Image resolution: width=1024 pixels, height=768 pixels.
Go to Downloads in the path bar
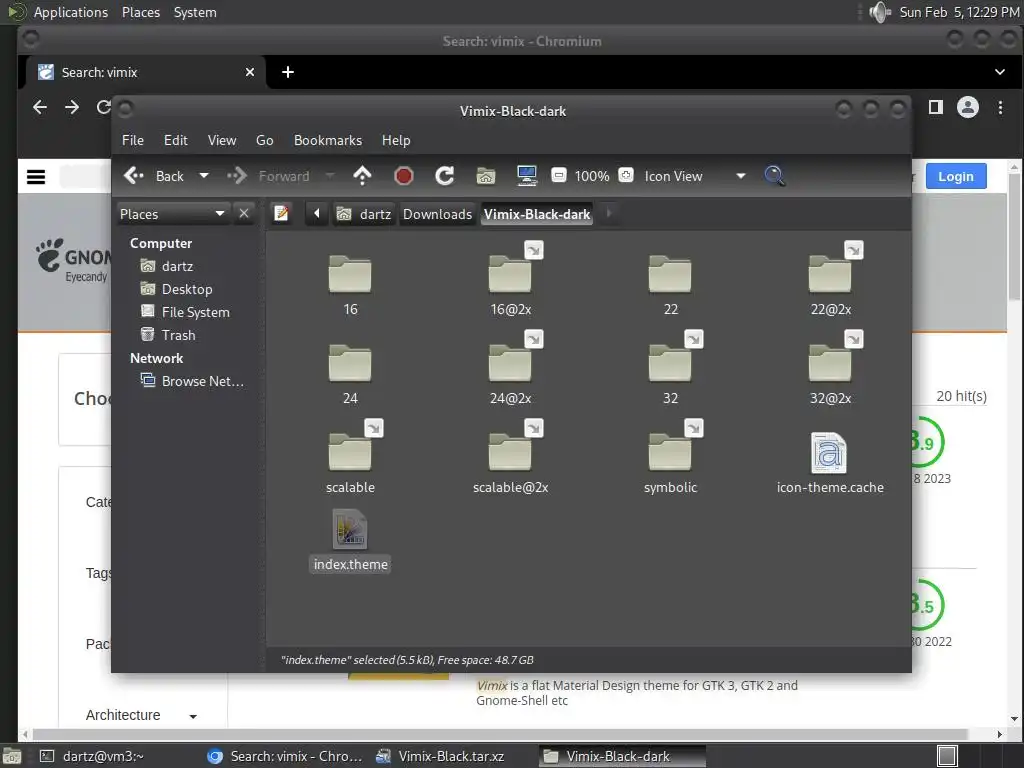point(438,214)
